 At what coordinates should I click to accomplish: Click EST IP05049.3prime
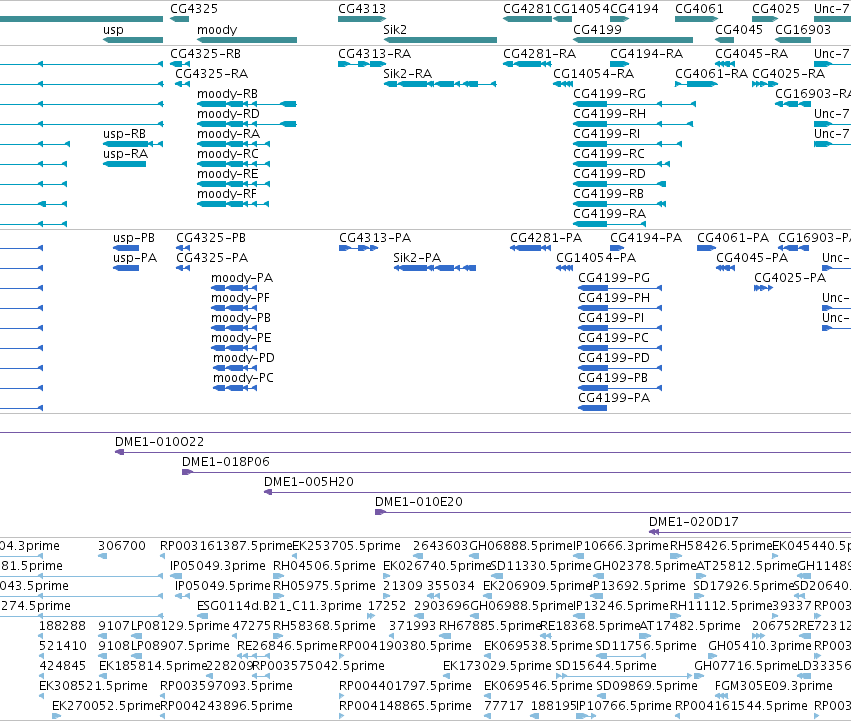coord(218,566)
